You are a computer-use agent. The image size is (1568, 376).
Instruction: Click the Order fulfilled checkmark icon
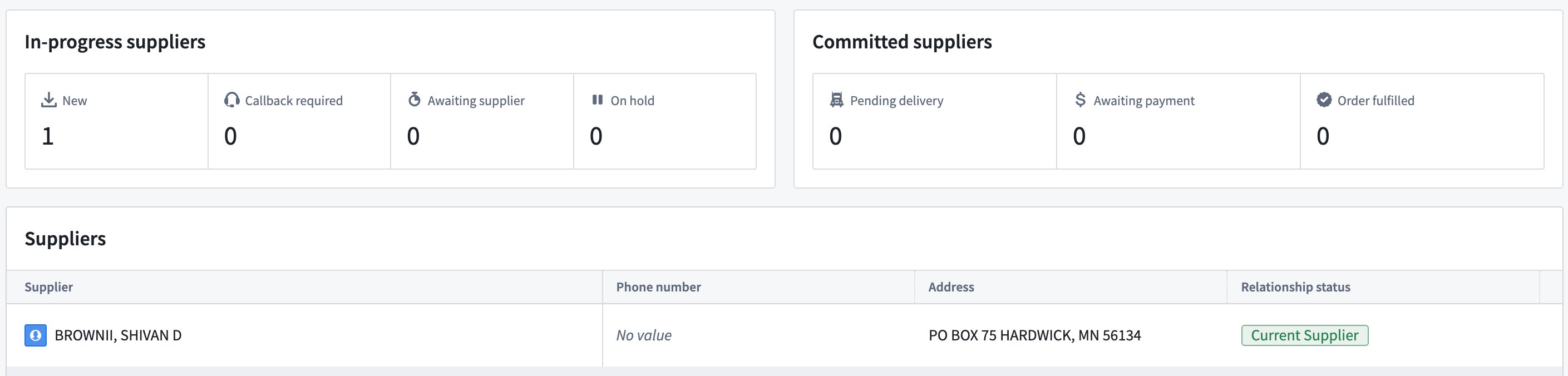(1324, 100)
